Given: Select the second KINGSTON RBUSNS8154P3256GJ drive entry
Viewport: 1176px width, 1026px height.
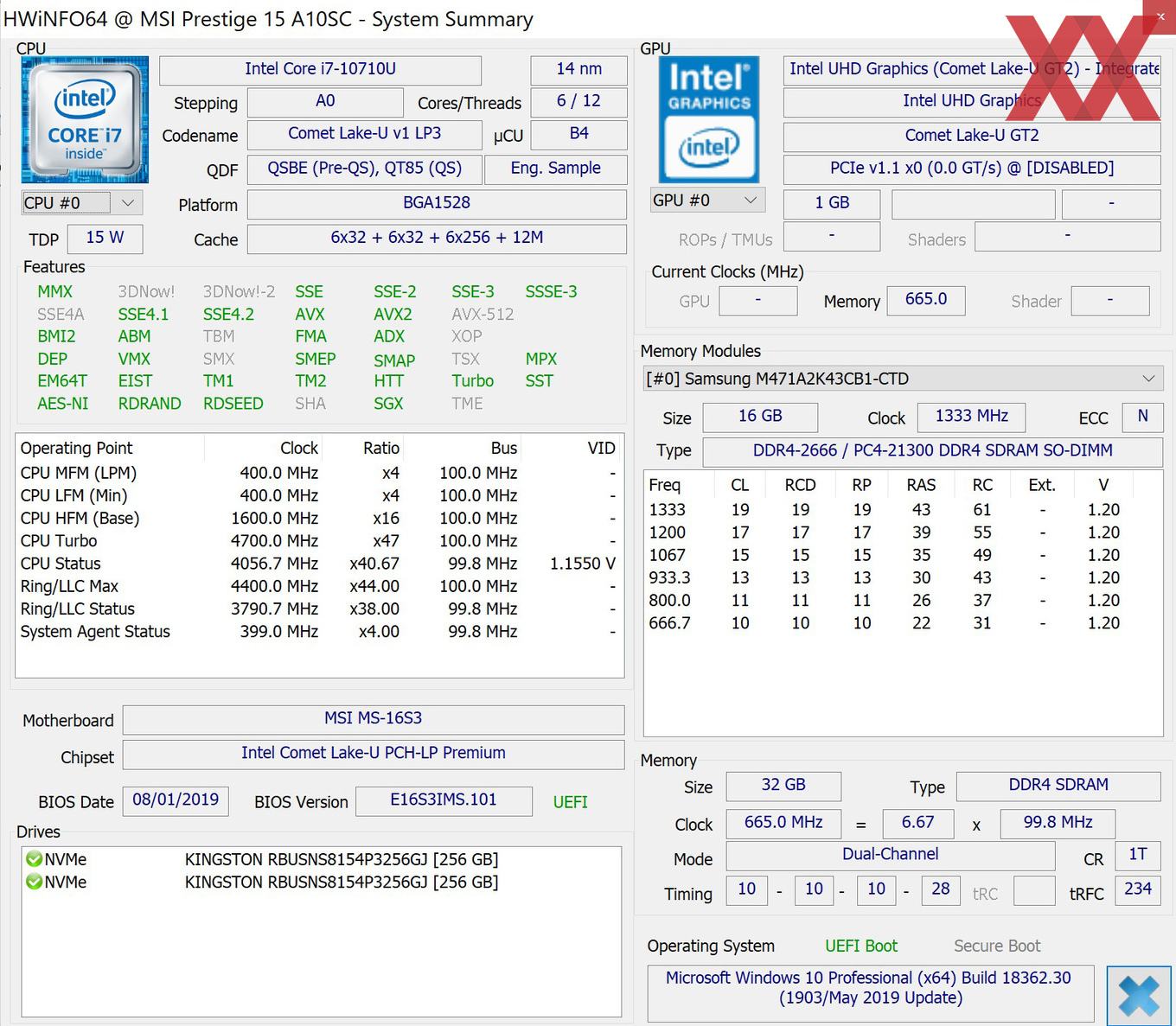Looking at the screenshot, I should (321, 882).
